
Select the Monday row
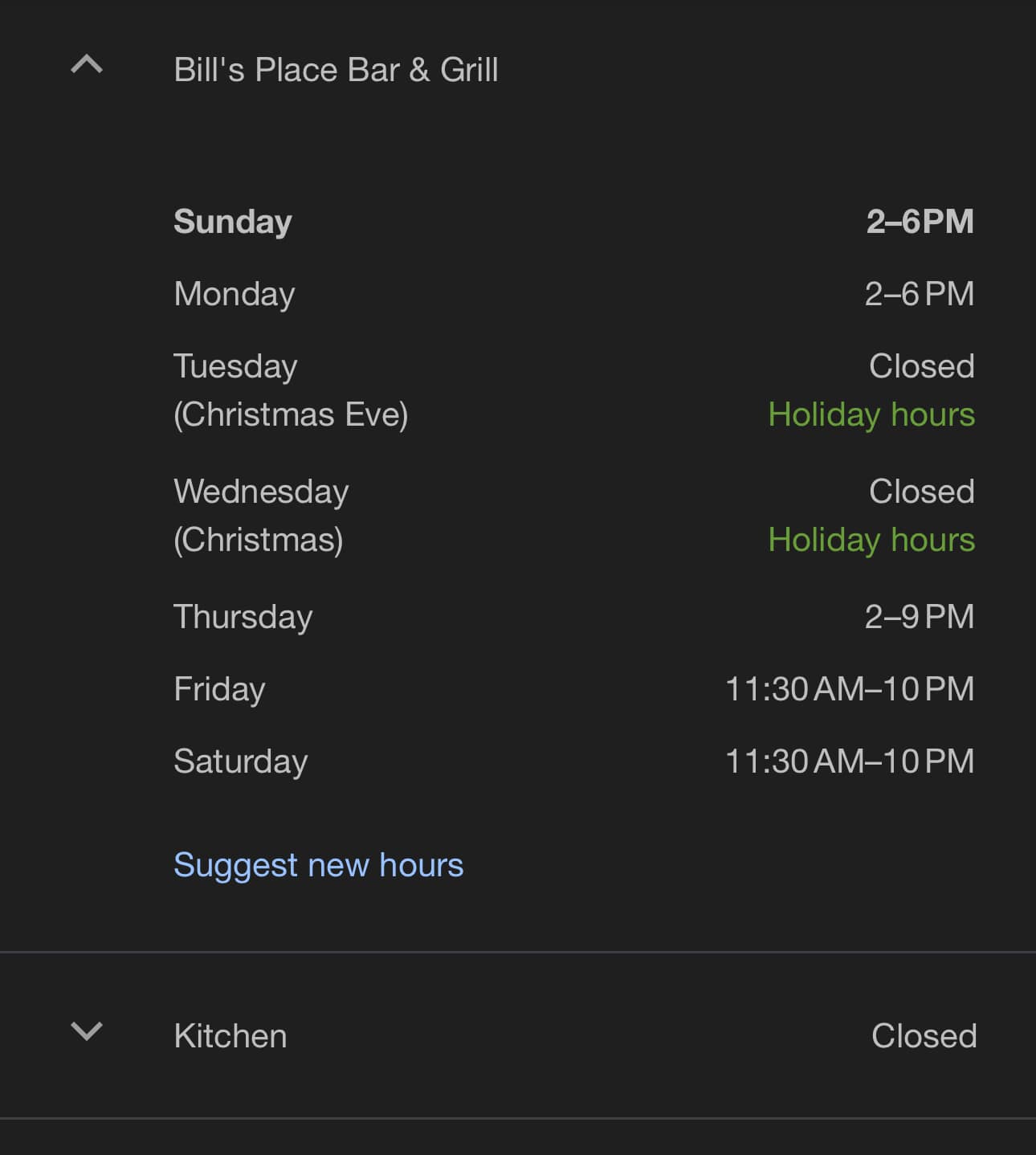click(x=574, y=294)
